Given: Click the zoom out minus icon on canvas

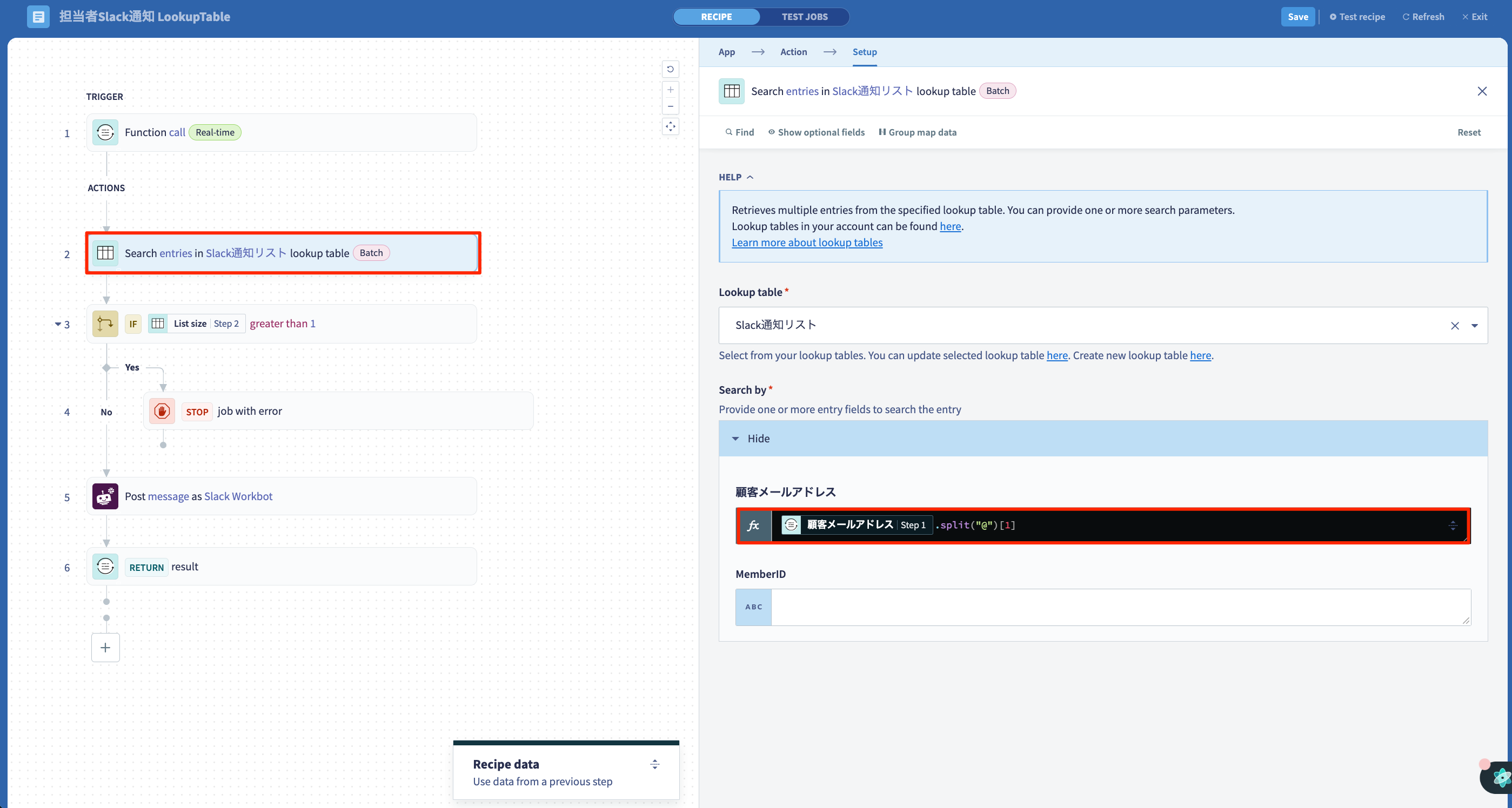Looking at the screenshot, I should 670,107.
